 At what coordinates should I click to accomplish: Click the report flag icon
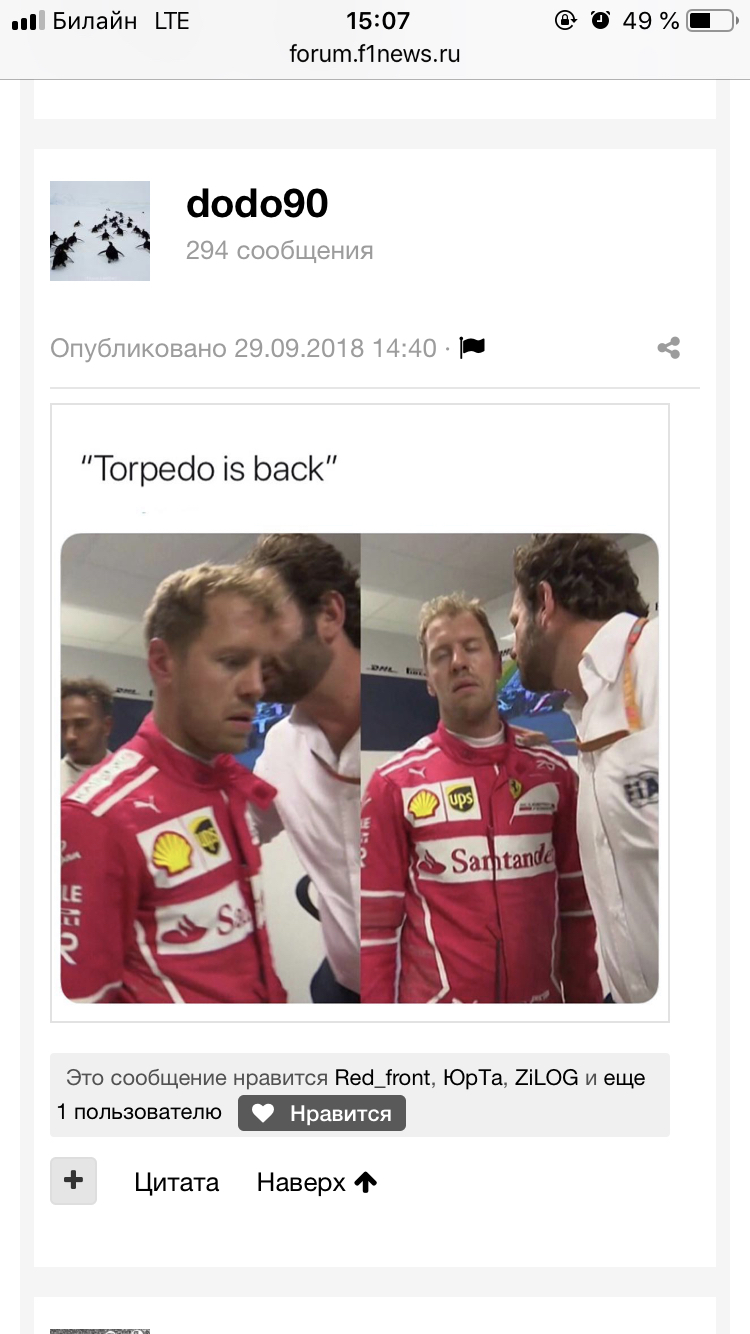[x=472, y=348]
